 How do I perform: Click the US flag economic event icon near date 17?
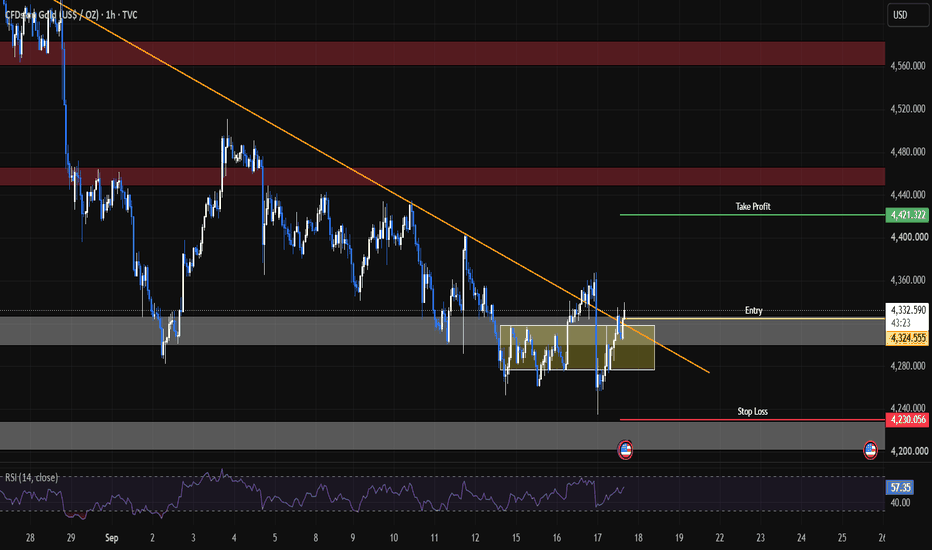[625, 450]
